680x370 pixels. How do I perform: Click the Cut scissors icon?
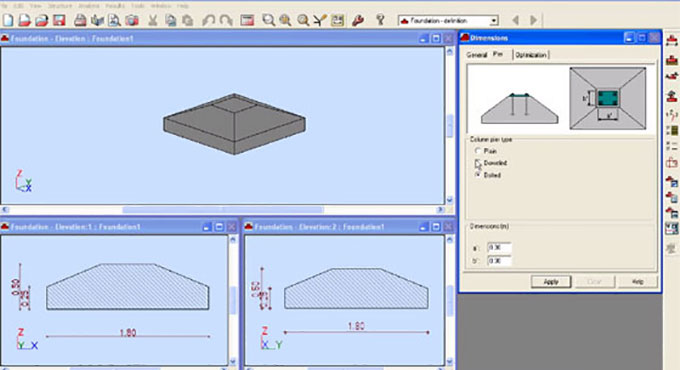(x=153, y=20)
